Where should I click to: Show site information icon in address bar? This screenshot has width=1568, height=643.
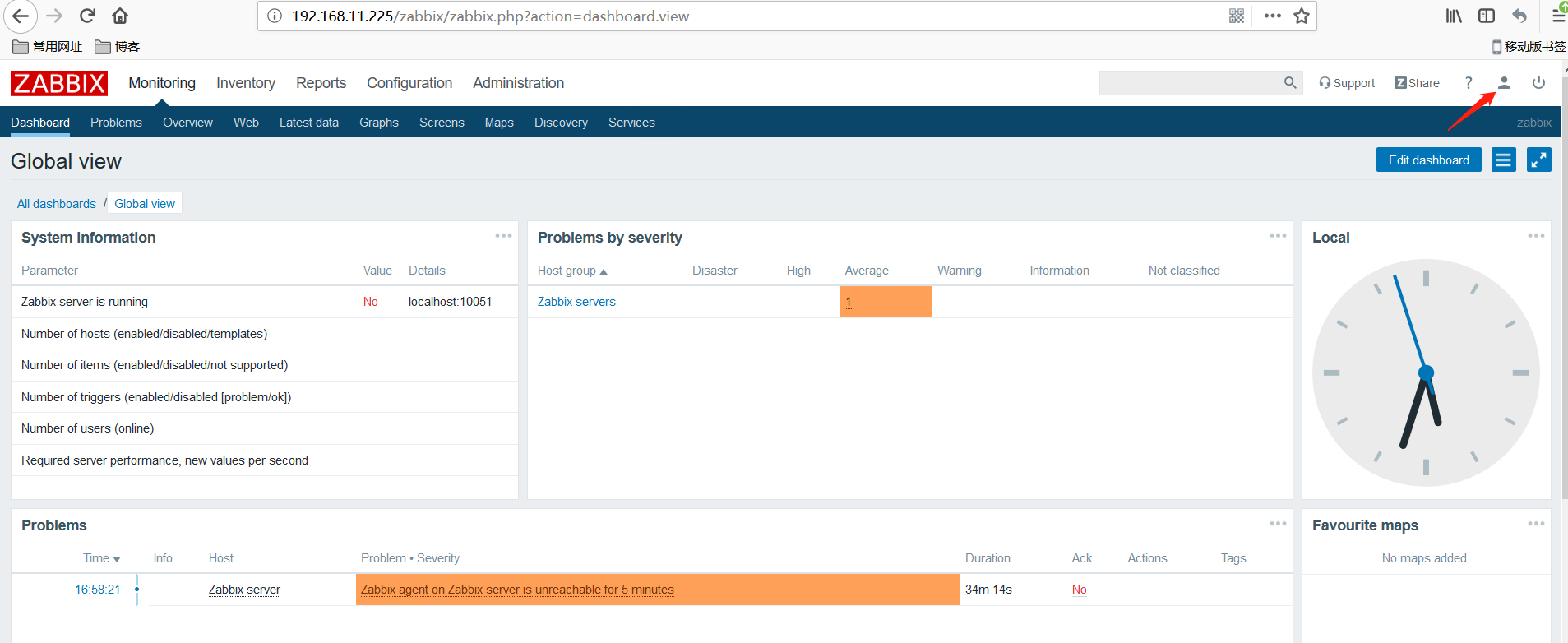click(275, 16)
